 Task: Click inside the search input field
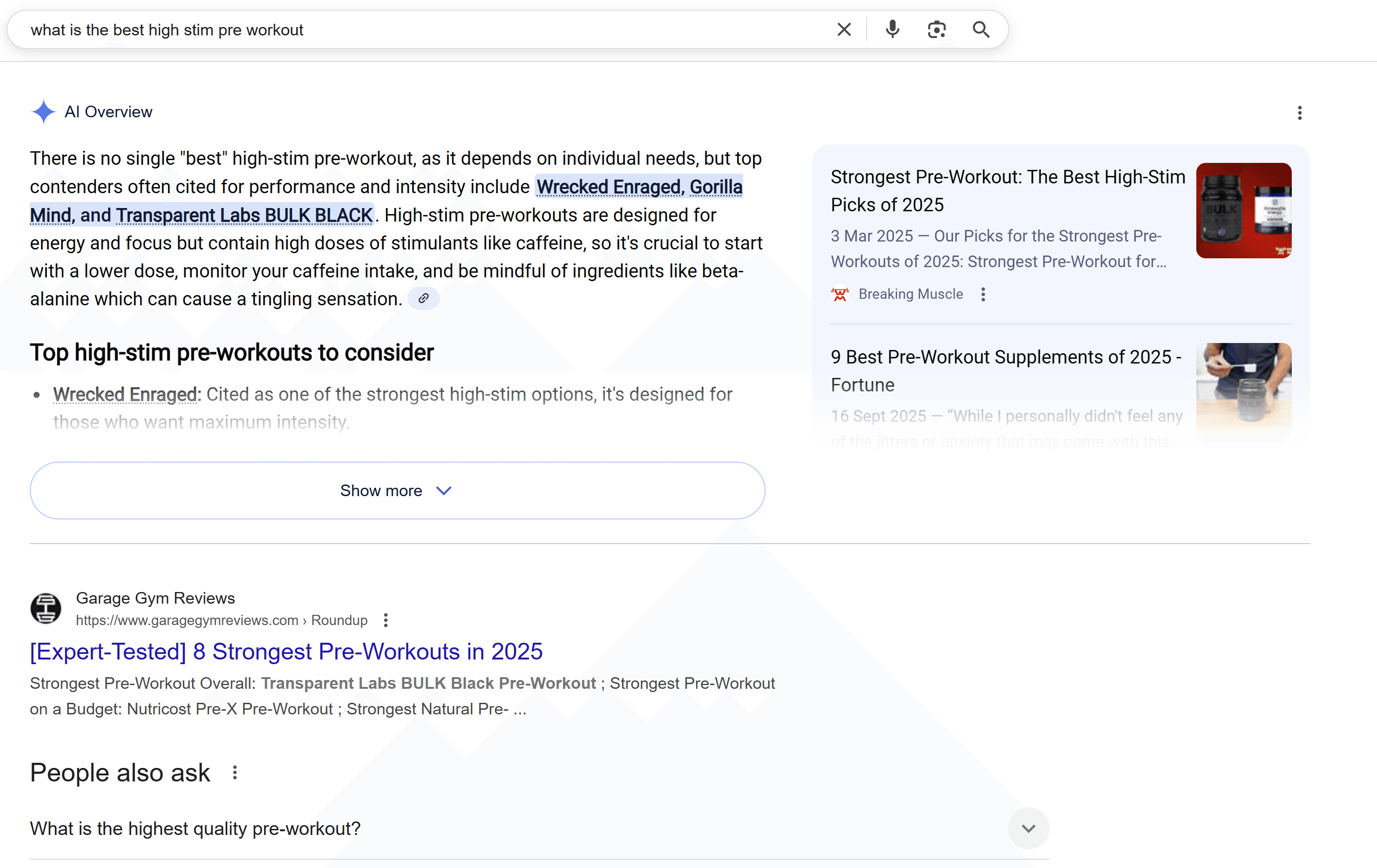[x=400, y=29]
